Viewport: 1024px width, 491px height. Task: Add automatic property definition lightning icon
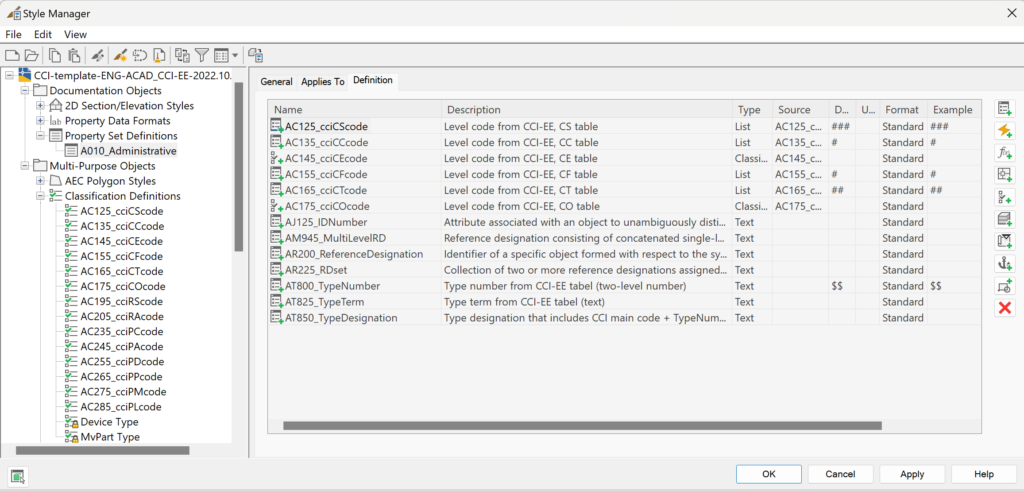[1005, 131]
